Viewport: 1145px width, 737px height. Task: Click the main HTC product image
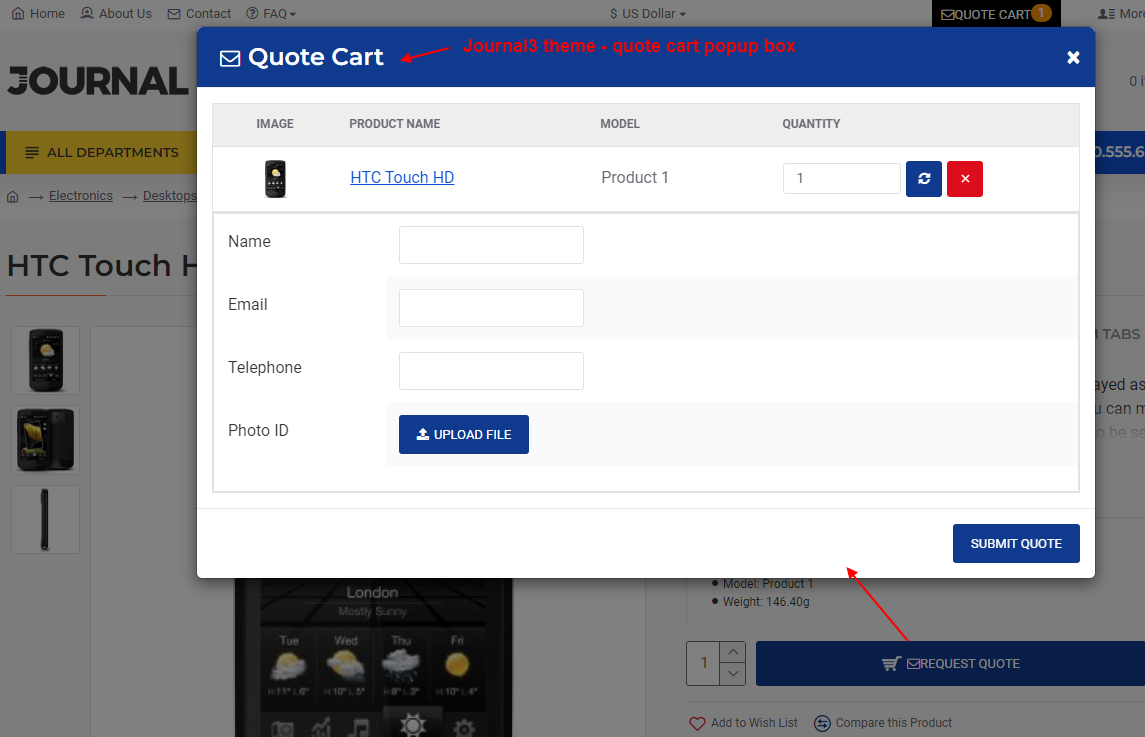click(373, 657)
